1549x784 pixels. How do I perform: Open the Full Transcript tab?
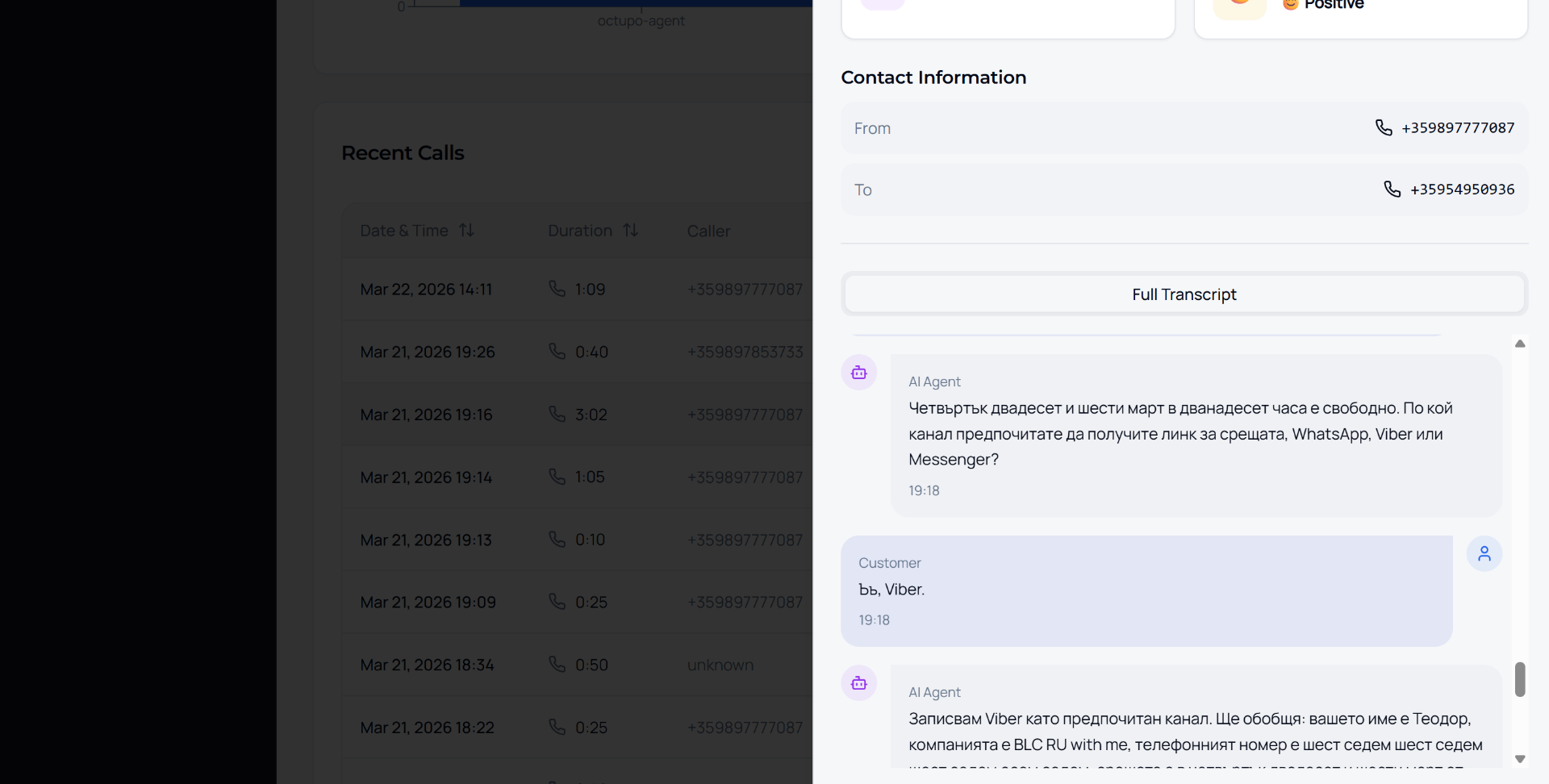[1184, 294]
